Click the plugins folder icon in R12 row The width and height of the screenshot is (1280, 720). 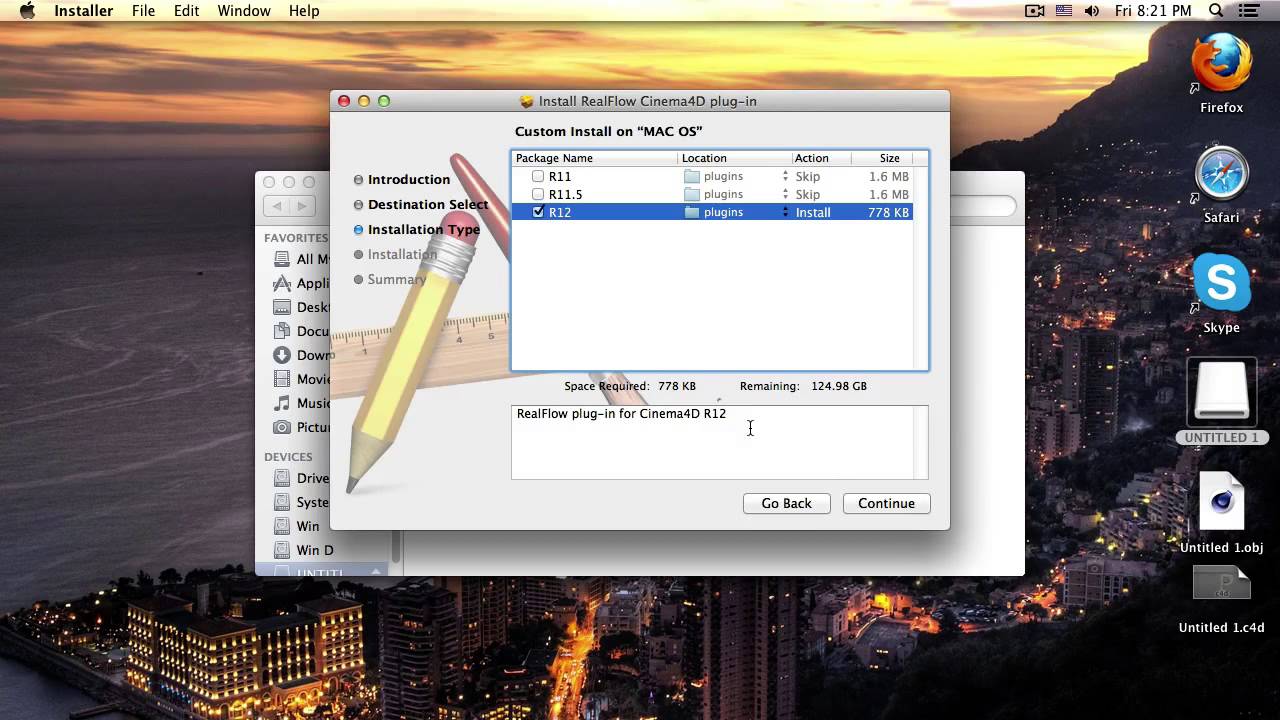[692, 213]
